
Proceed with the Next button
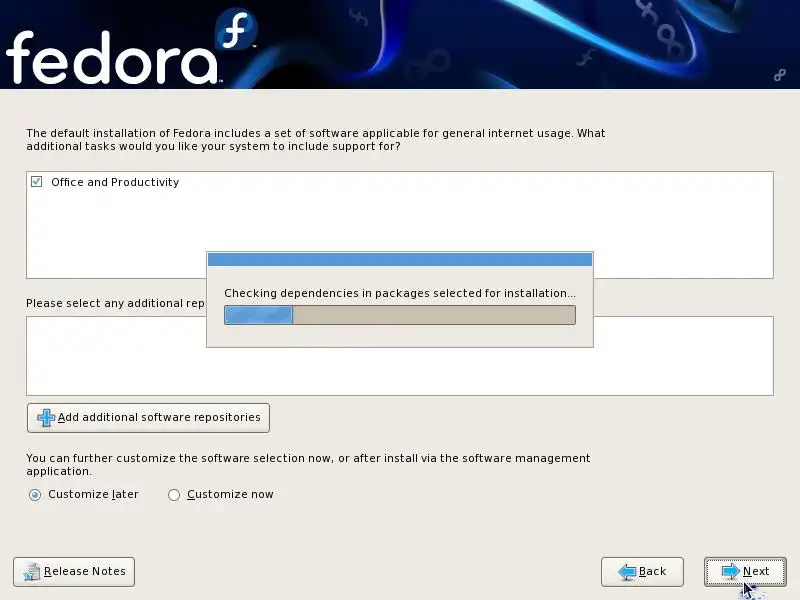[745, 571]
